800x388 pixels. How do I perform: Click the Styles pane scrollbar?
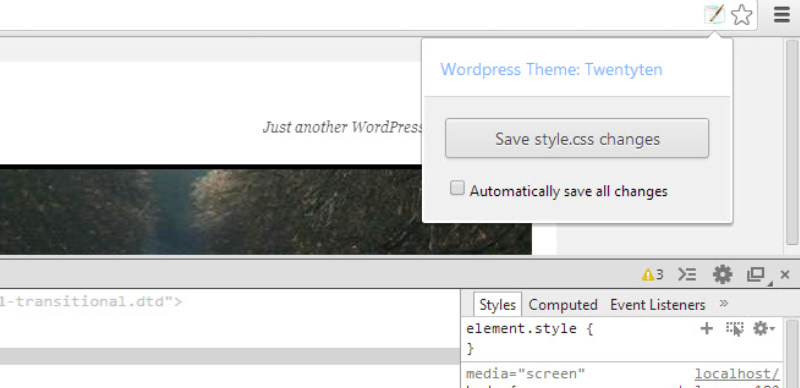coord(791,354)
